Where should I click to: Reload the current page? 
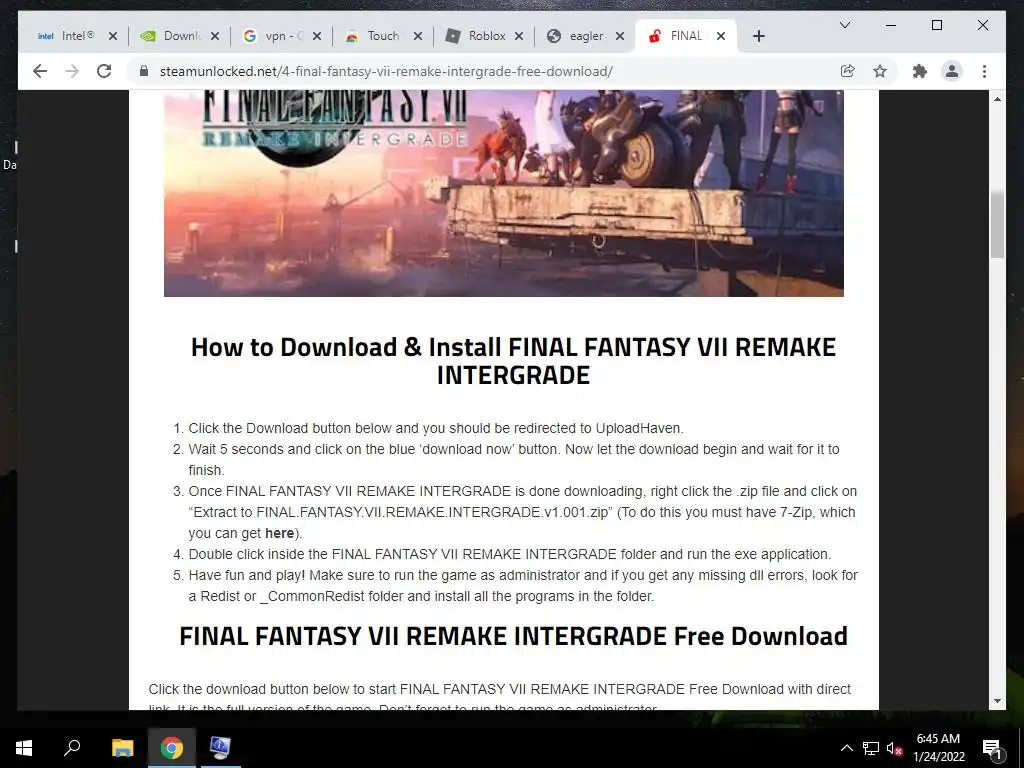tap(104, 71)
